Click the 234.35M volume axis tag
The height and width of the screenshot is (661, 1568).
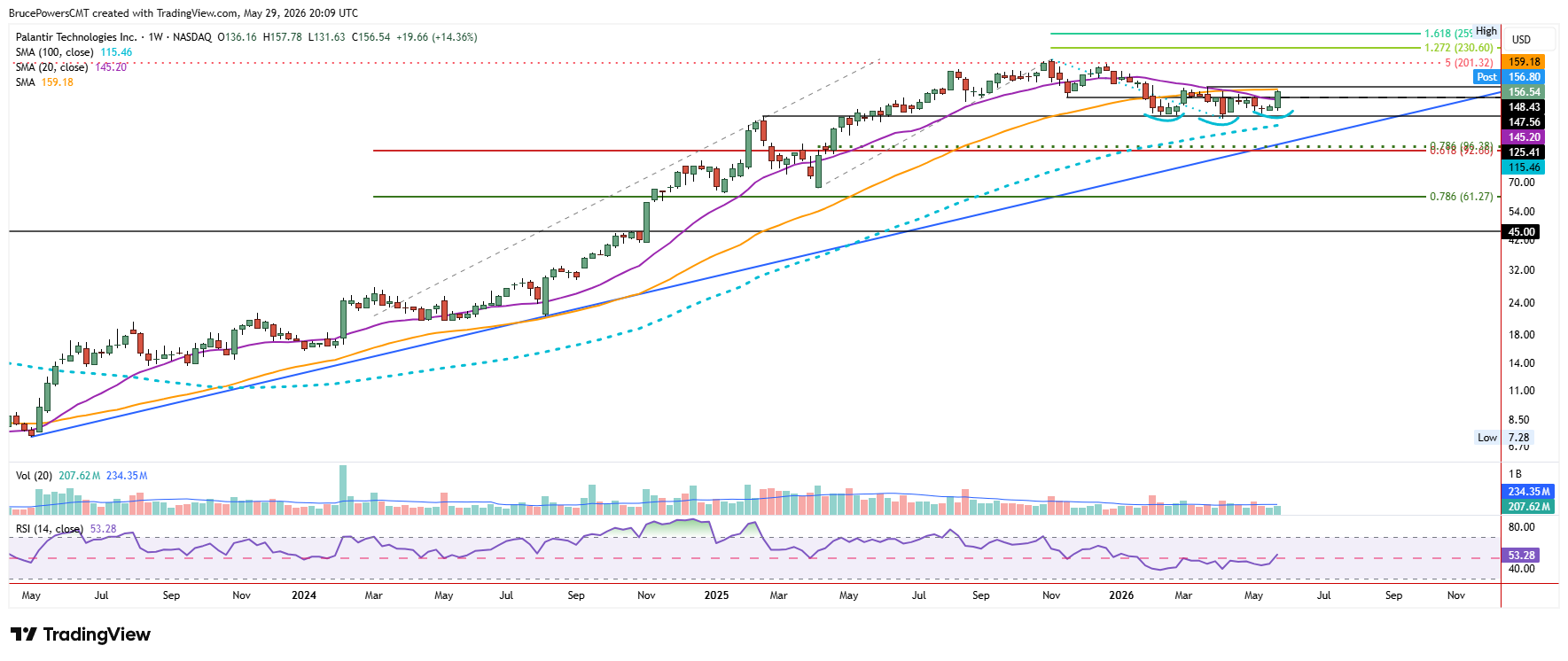pos(1529,492)
